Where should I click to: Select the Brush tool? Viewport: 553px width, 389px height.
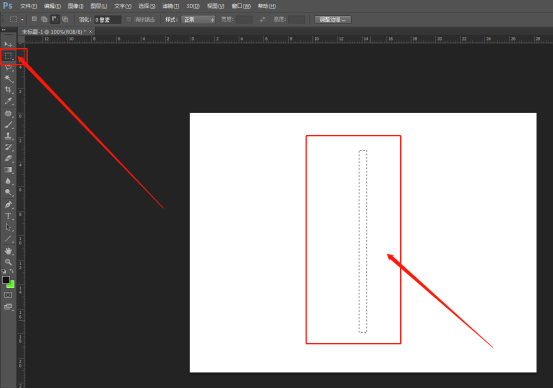[8, 124]
